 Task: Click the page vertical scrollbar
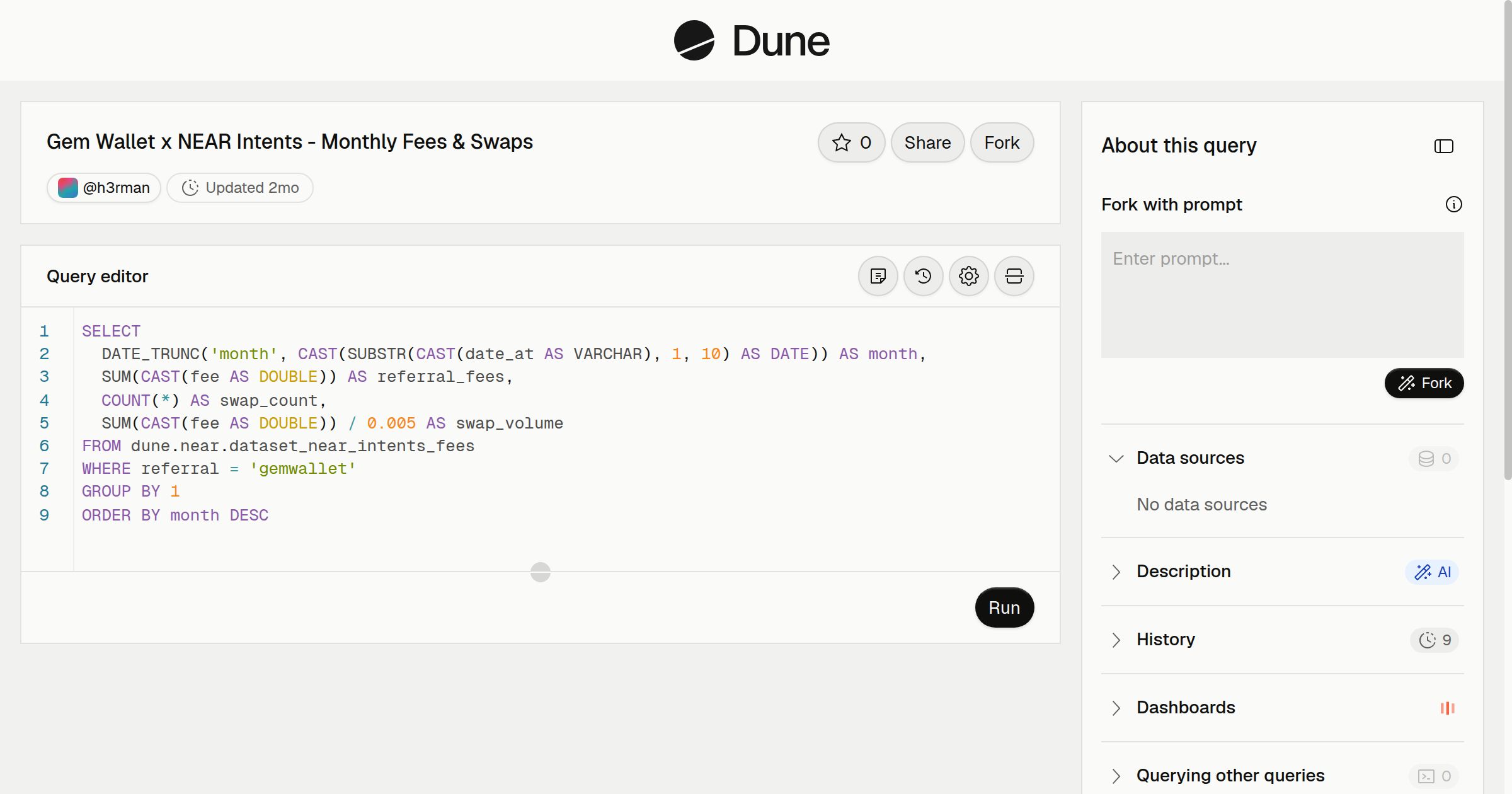(1508, 239)
